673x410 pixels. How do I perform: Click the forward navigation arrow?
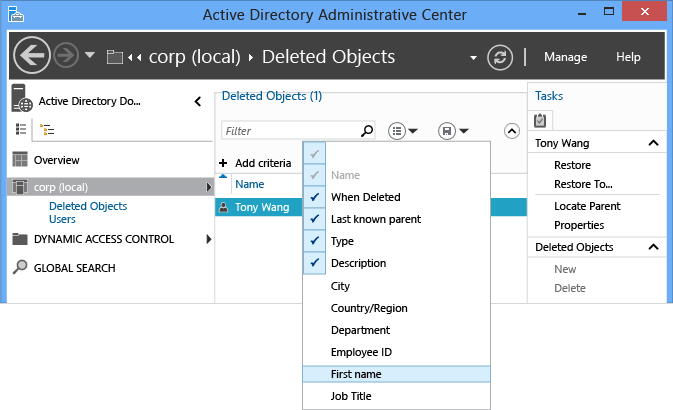pyautogui.click(x=66, y=55)
